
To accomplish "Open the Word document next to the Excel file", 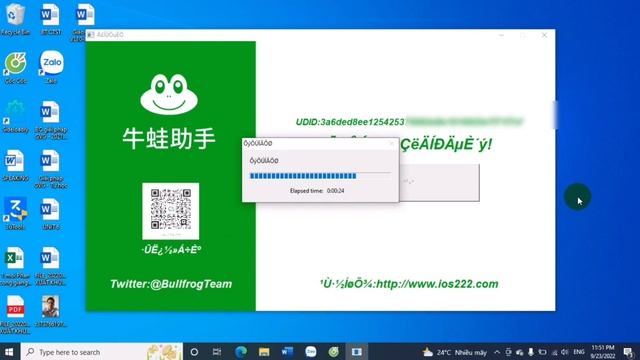I will [51, 266].
